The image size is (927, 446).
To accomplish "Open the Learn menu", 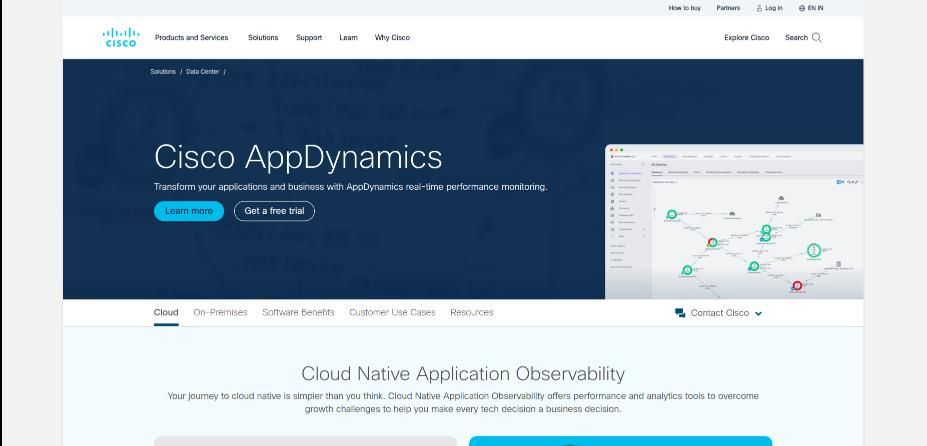I will point(348,37).
